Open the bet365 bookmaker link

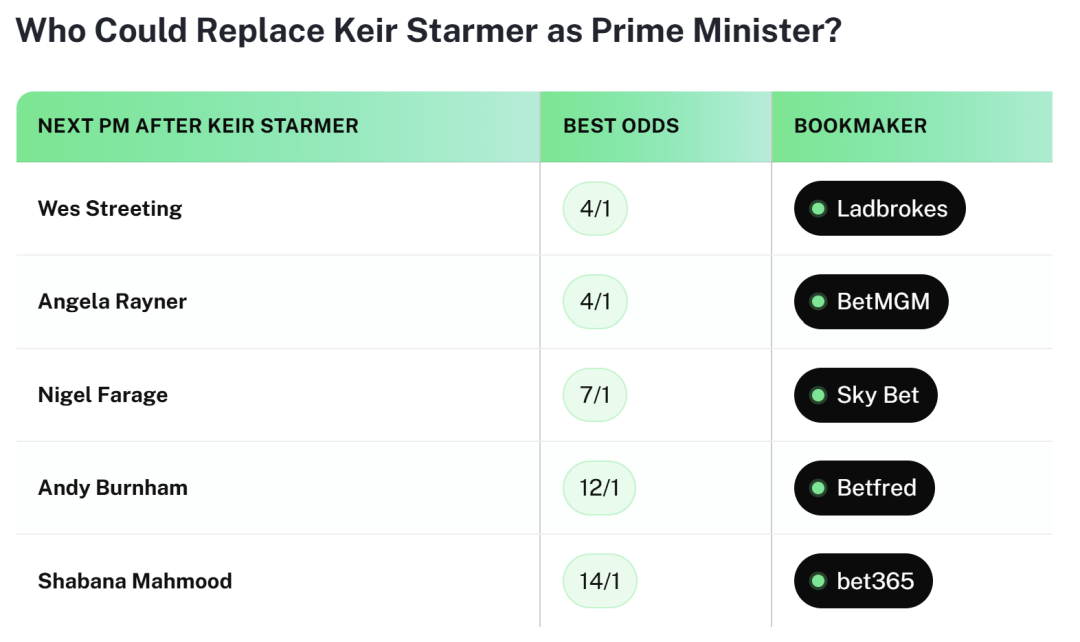(863, 581)
